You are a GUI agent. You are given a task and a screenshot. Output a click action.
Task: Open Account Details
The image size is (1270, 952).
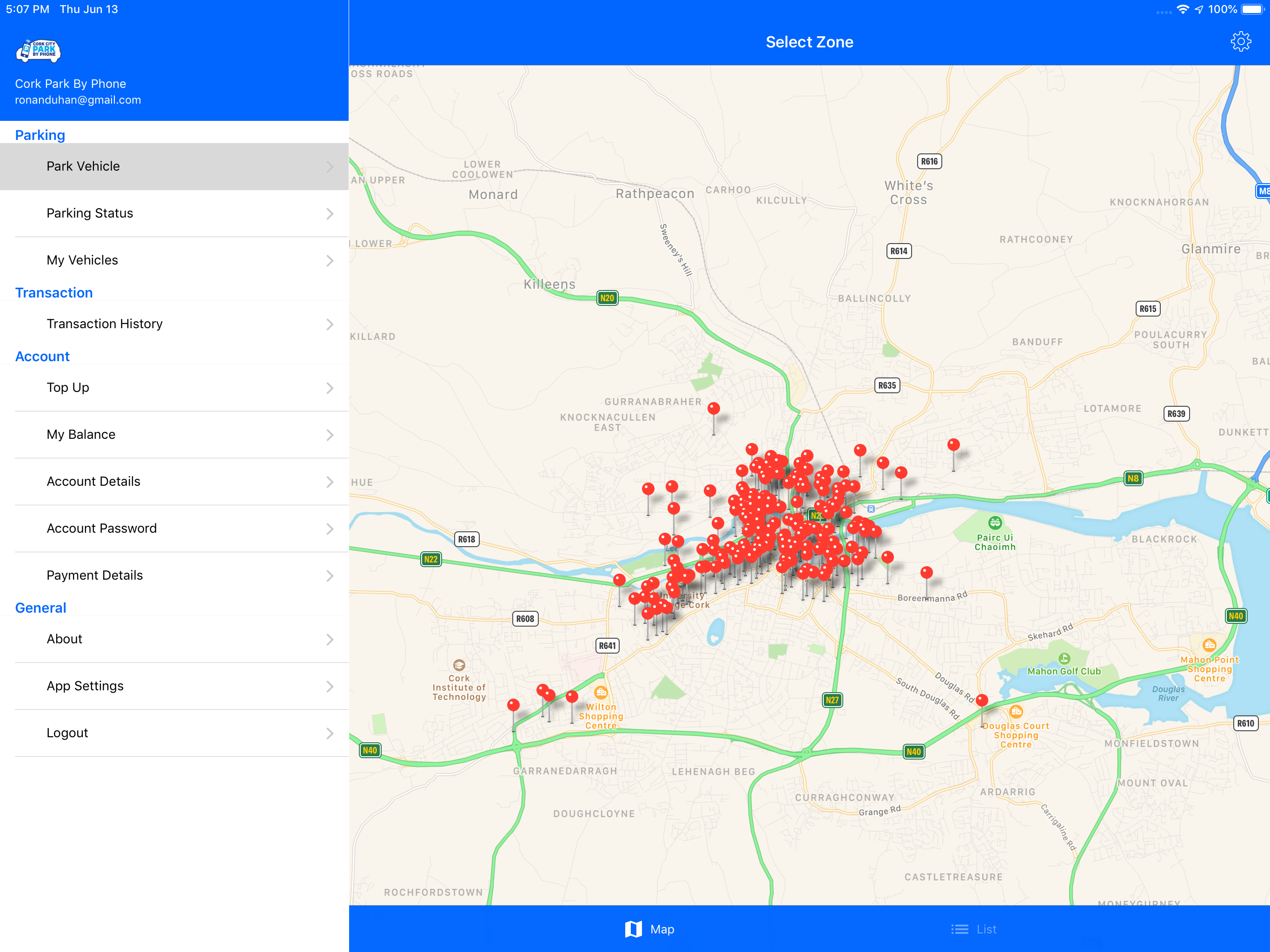174,481
